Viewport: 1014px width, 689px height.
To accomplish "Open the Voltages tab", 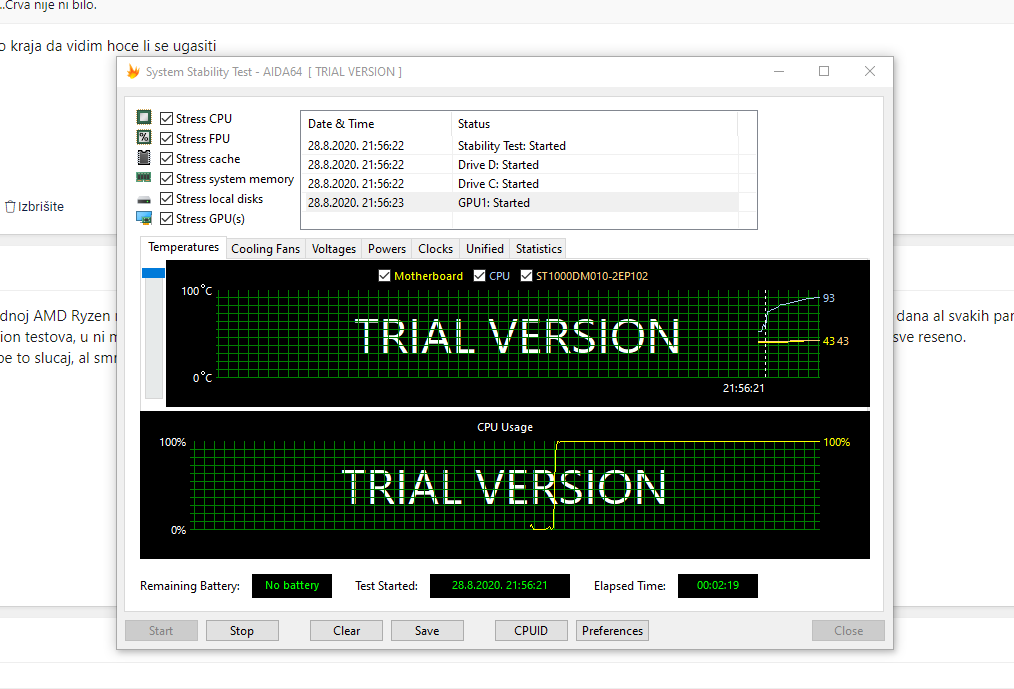I will (333, 249).
